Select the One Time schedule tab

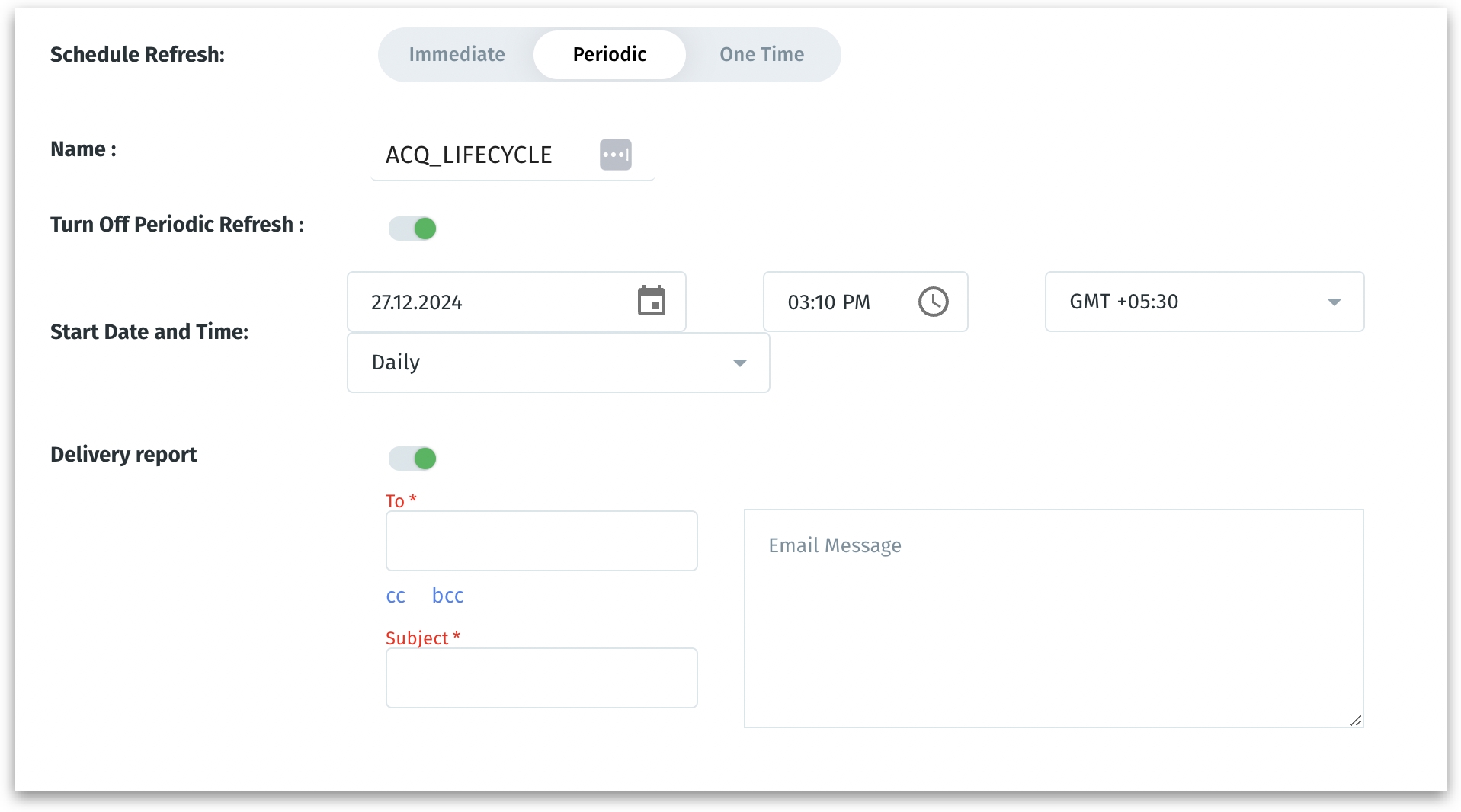click(x=761, y=55)
